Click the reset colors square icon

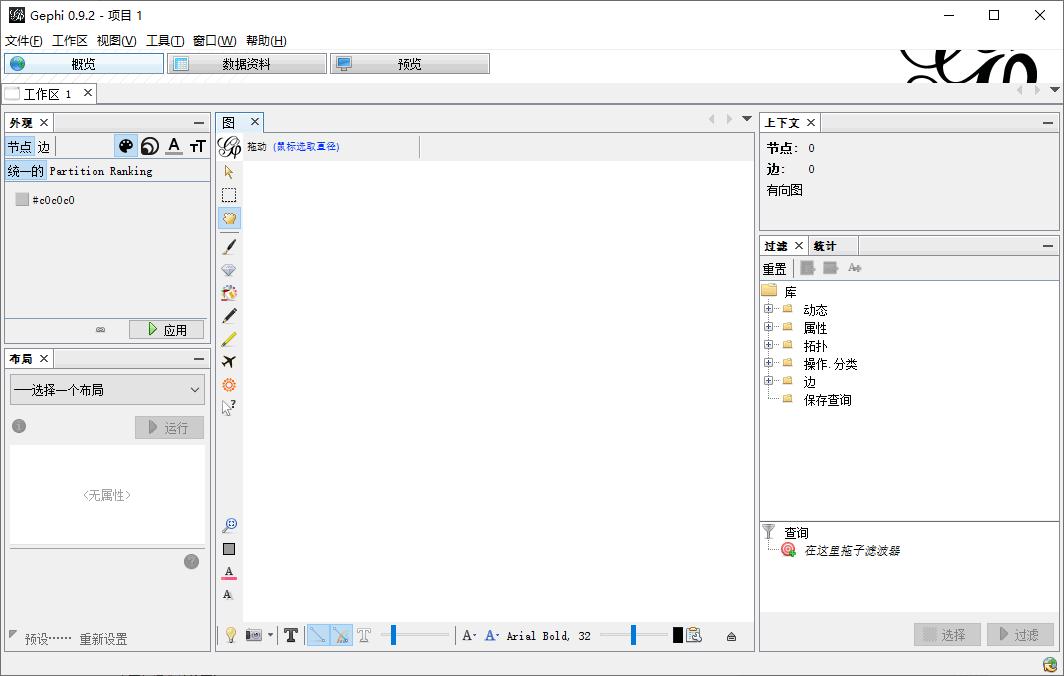(x=229, y=549)
